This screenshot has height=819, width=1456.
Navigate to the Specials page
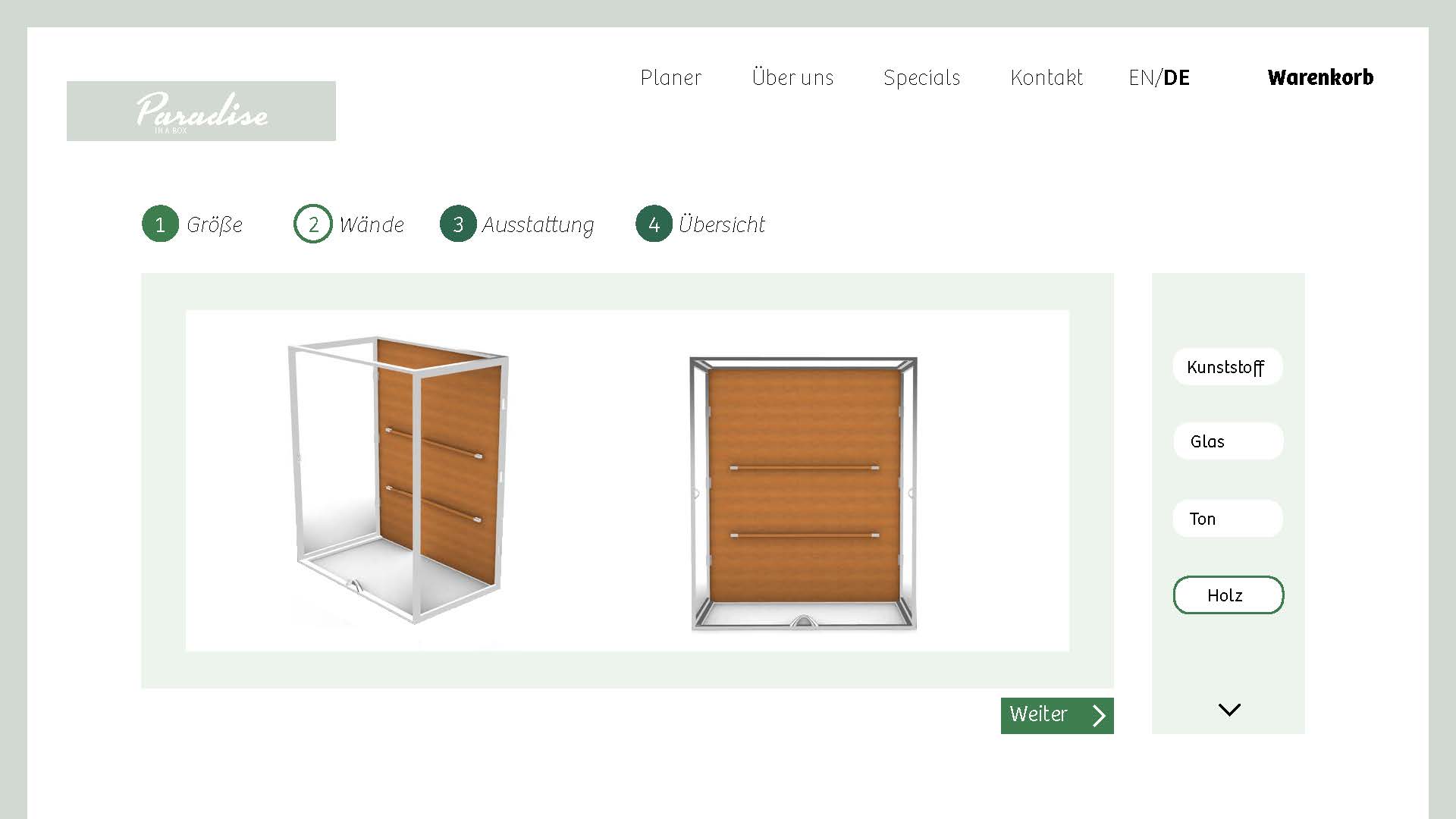click(921, 77)
